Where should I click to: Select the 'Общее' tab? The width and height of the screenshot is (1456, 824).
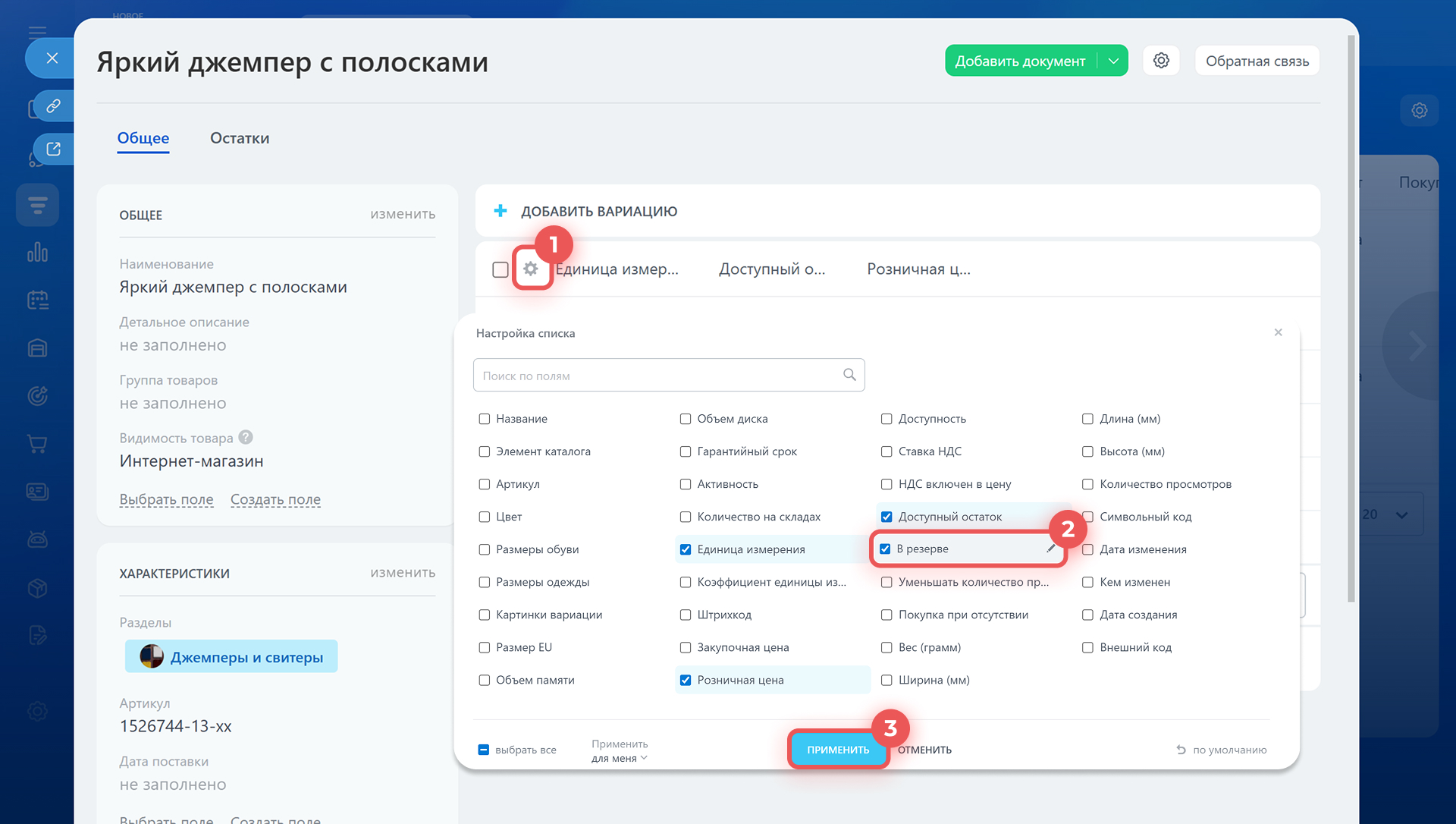[x=143, y=138]
